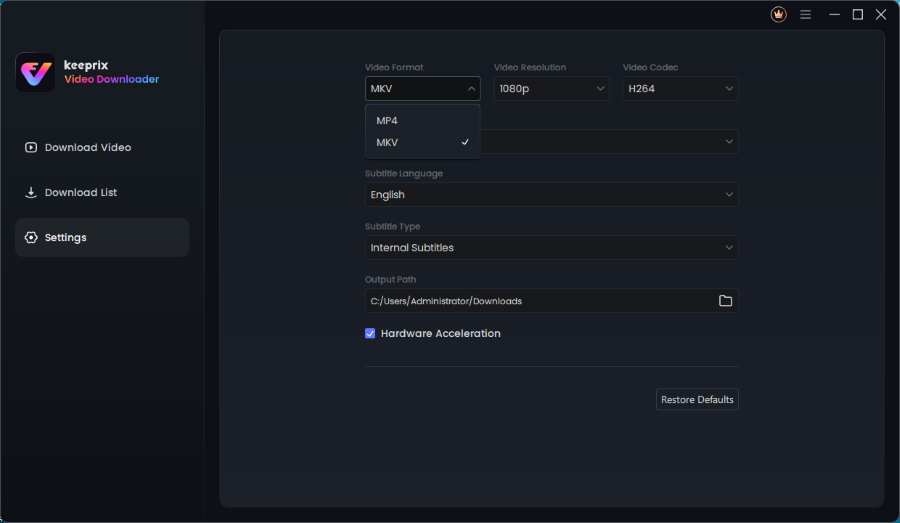The height and width of the screenshot is (523, 900).
Task: Open the hamburger menu icon
Action: (x=805, y=15)
